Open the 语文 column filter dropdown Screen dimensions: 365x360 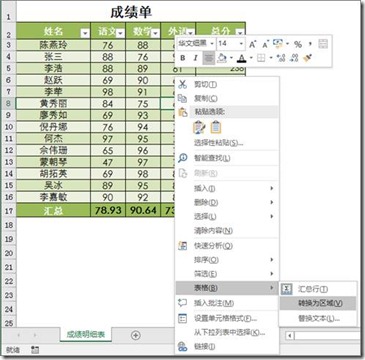[x=121, y=33]
